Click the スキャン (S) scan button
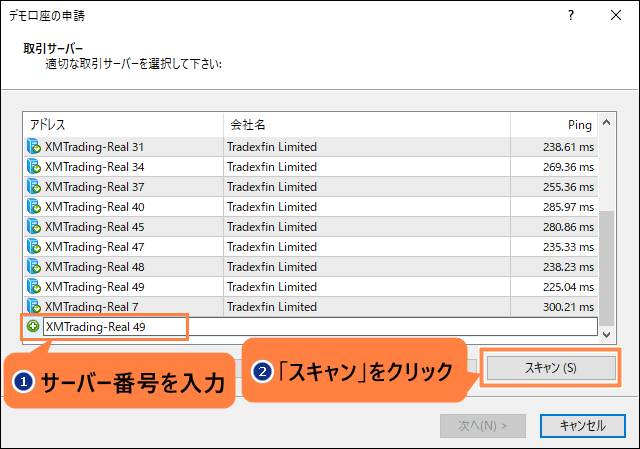The width and height of the screenshot is (640, 449). click(x=551, y=368)
